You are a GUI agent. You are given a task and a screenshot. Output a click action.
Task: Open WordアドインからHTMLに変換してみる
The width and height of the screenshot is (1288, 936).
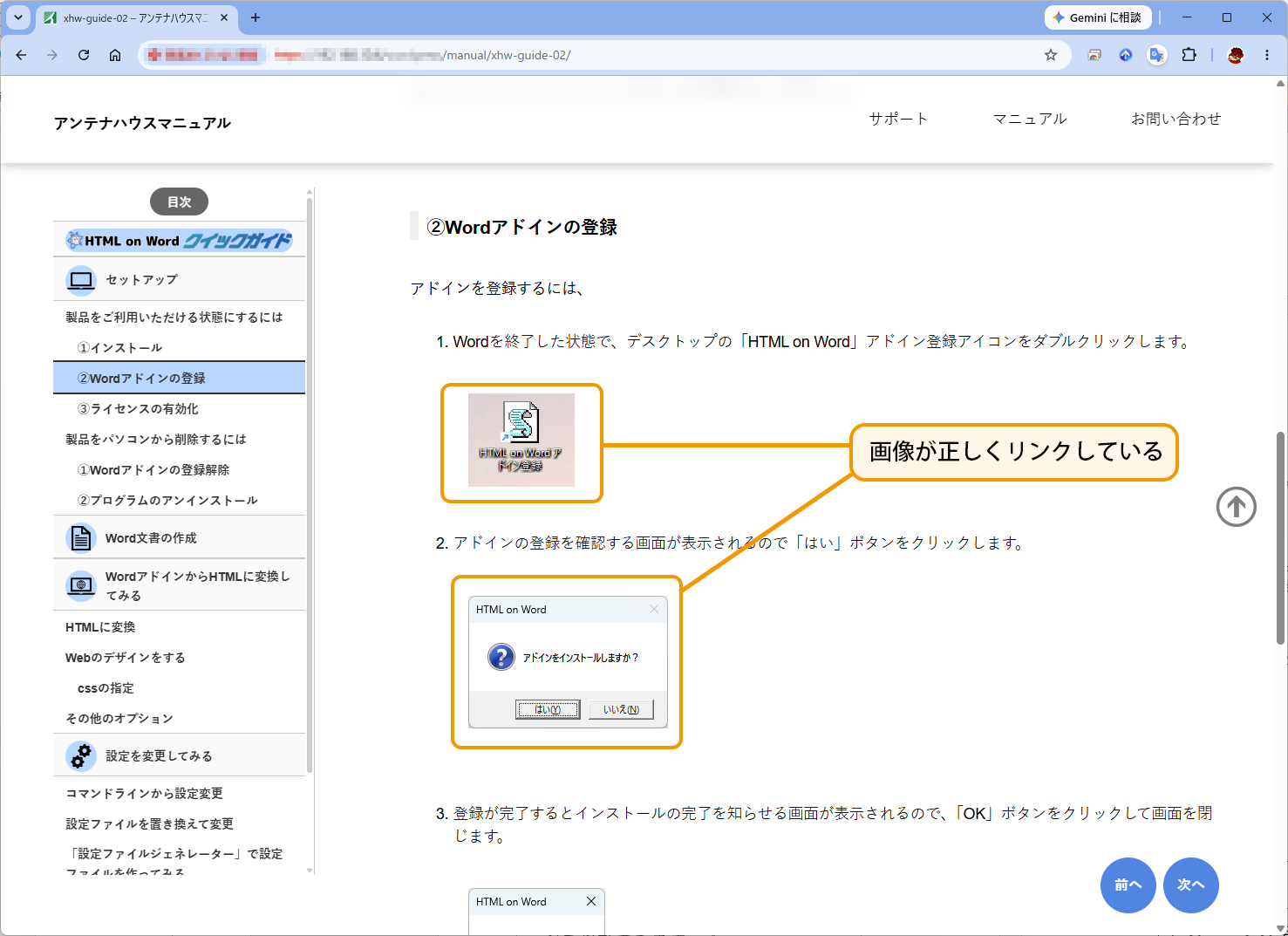click(180, 585)
